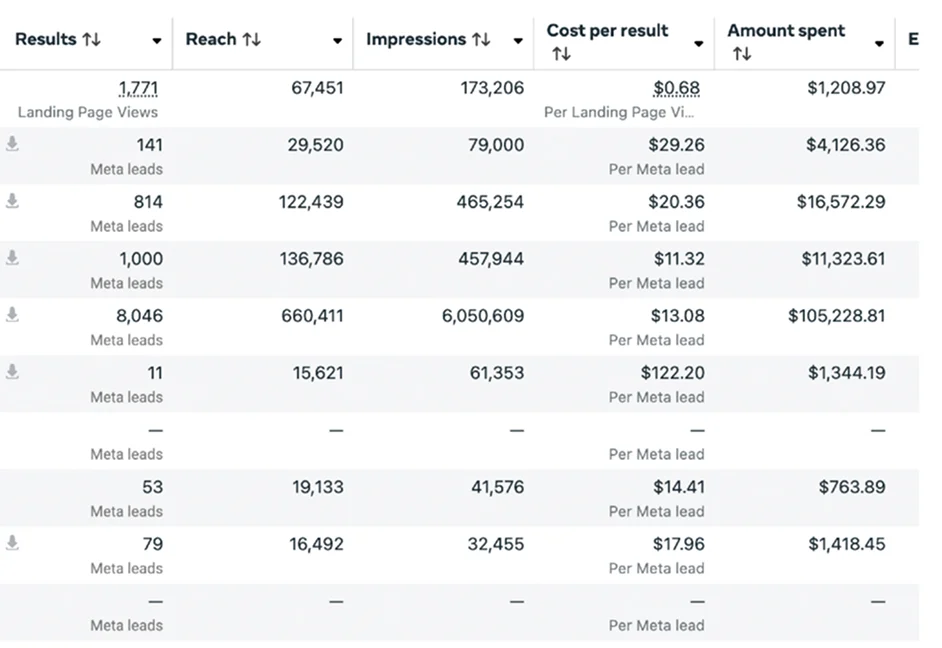Click the export icon beside 11 Meta leads

click(12, 372)
